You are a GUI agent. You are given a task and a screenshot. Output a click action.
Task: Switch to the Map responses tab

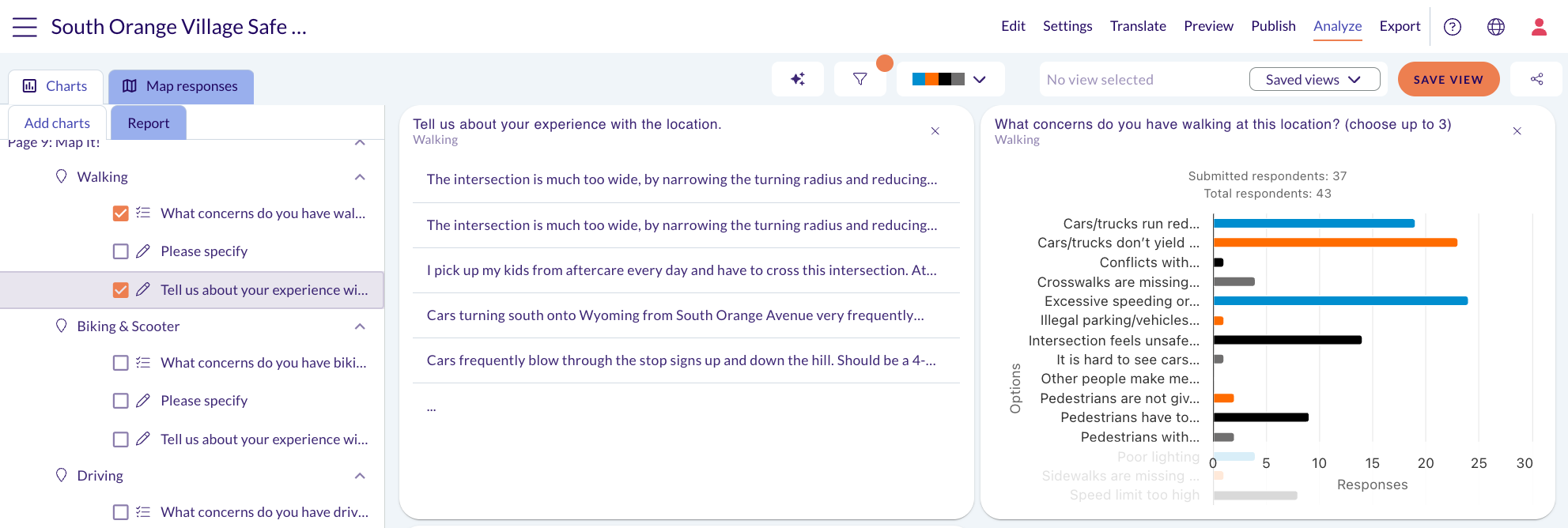pyautogui.click(x=181, y=86)
